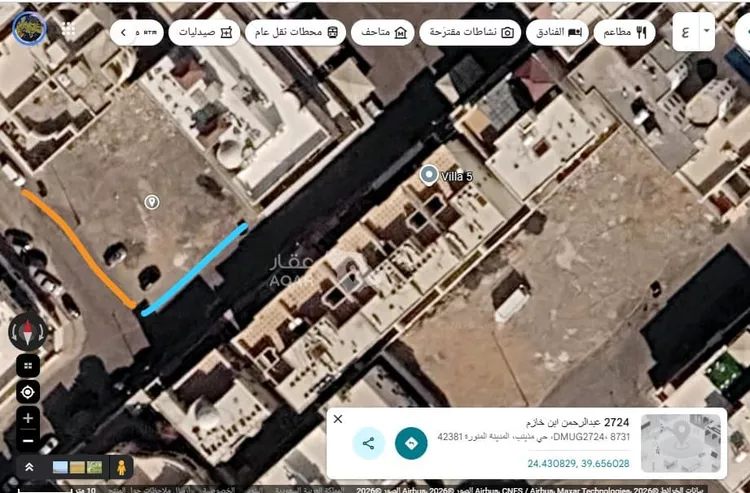Zoom in with the plus button
Image resolution: width=750 pixels, height=493 pixels.
pyautogui.click(x=28, y=418)
